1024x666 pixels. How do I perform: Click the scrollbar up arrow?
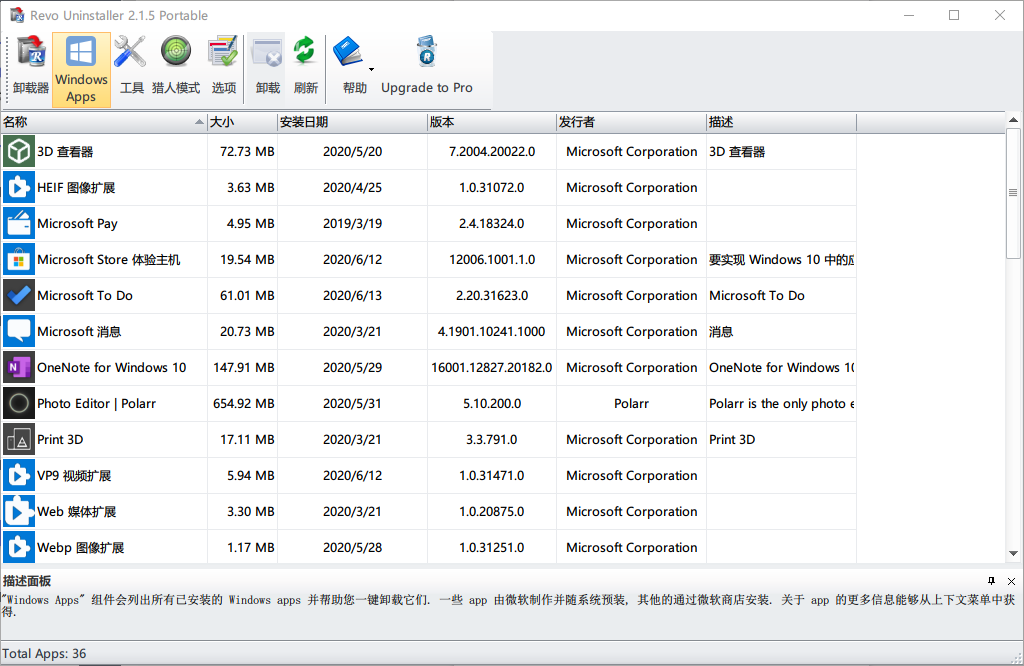[1013, 120]
